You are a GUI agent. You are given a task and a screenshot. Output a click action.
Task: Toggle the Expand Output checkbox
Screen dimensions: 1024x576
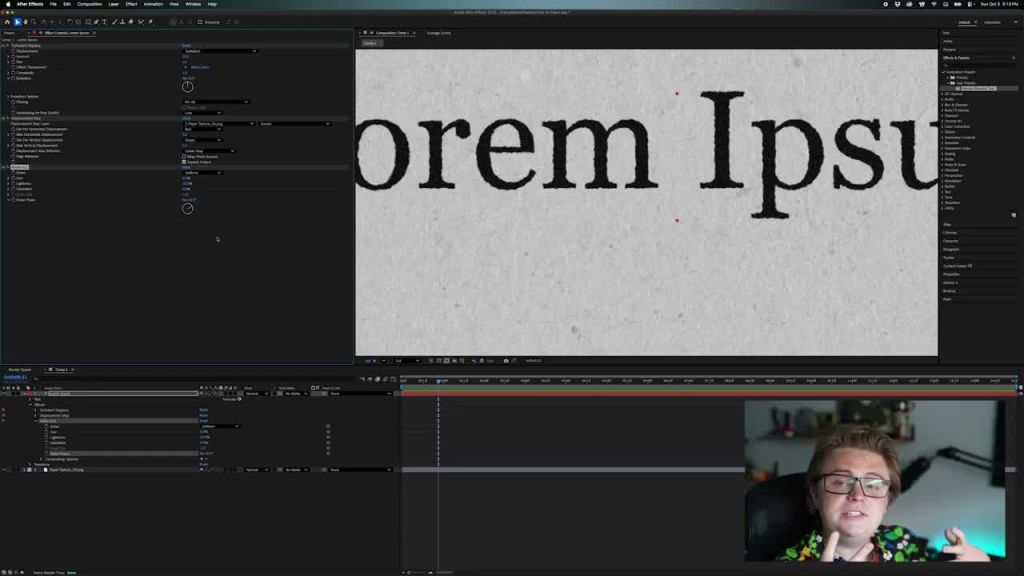(184, 162)
